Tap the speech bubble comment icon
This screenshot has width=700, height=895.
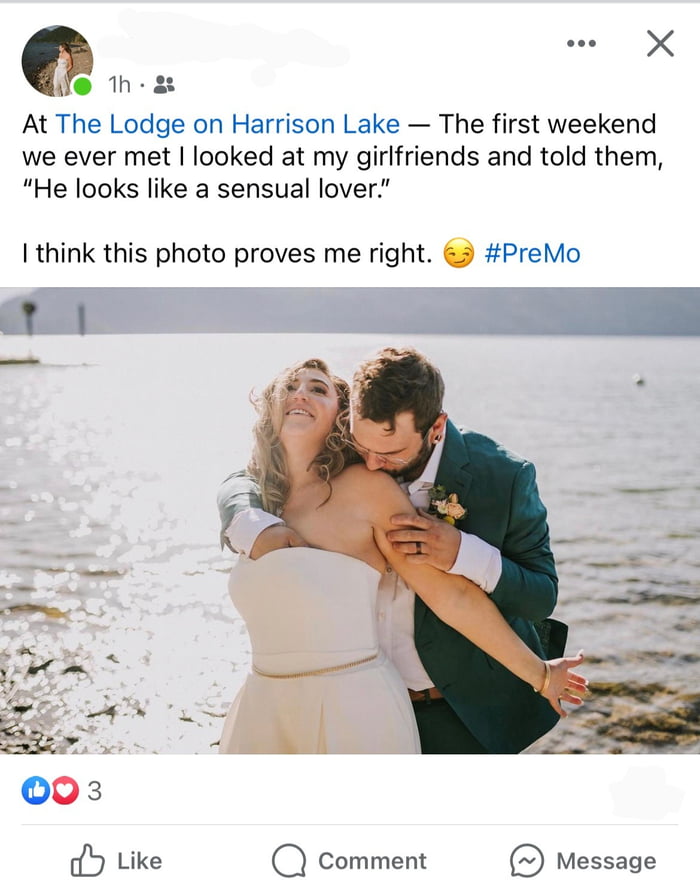tap(289, 861)
